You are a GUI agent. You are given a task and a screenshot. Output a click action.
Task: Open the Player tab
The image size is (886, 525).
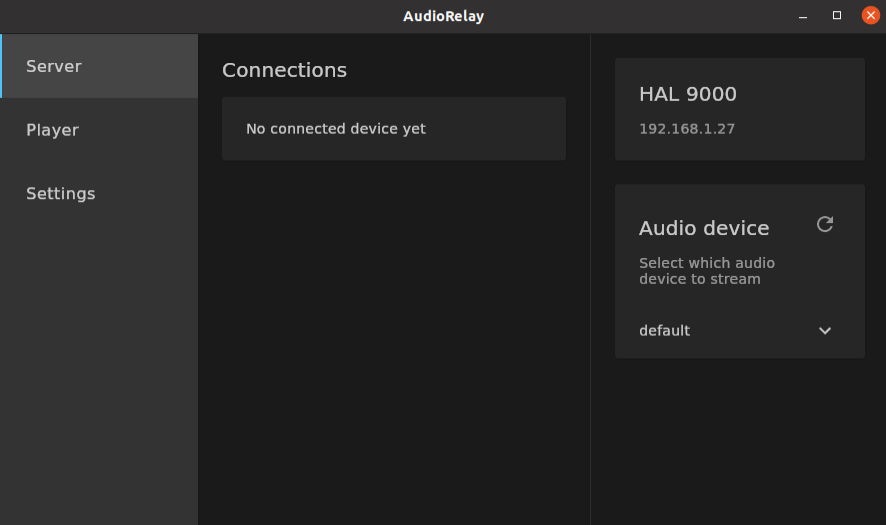click(x=52, y=130)
